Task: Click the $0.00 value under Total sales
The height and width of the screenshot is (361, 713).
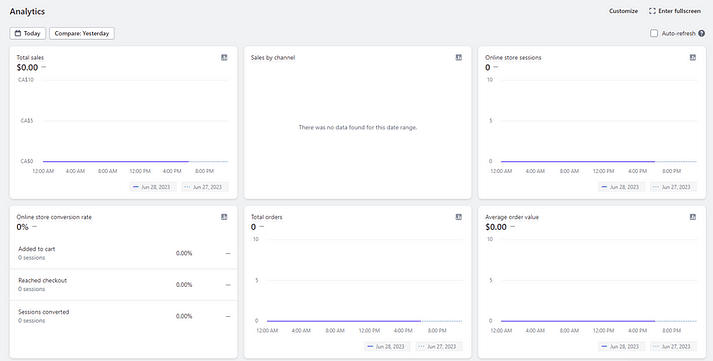Action: (27, 67)
